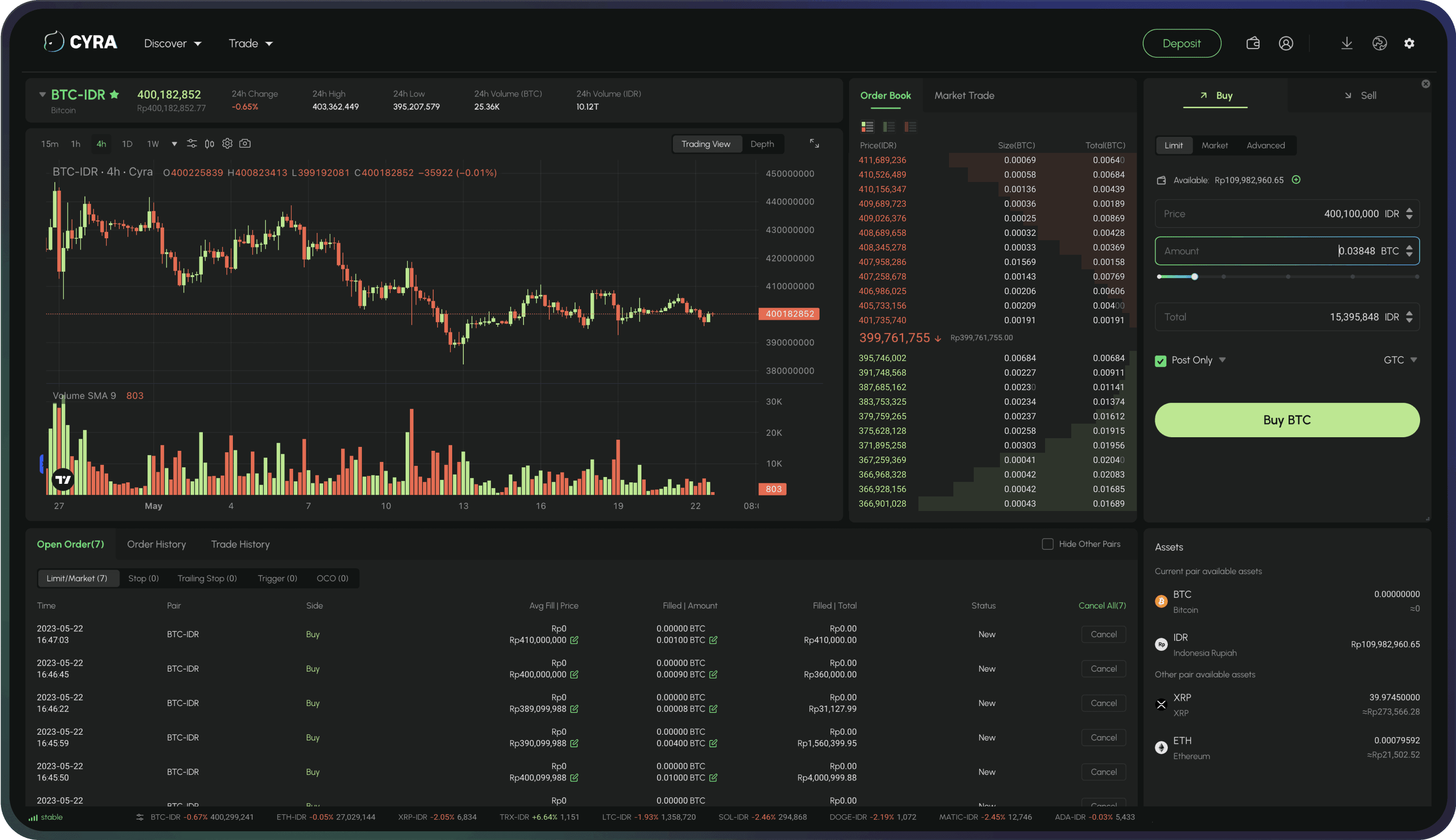Screen dimensions: 1456x840
Task: Set amount slider to 100% marker
Action: coord(1417,277)
